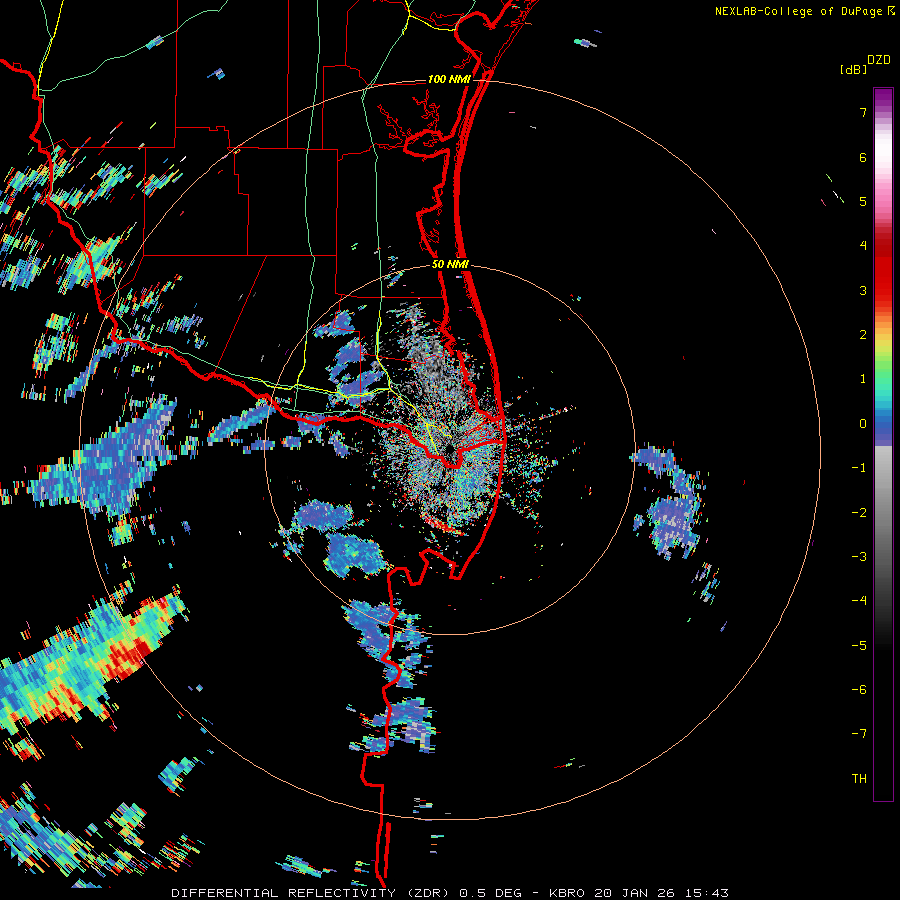Click the 5 dB mark on the legend
The height and width of the screenshot is (900, 900).
tap(863, 201)
